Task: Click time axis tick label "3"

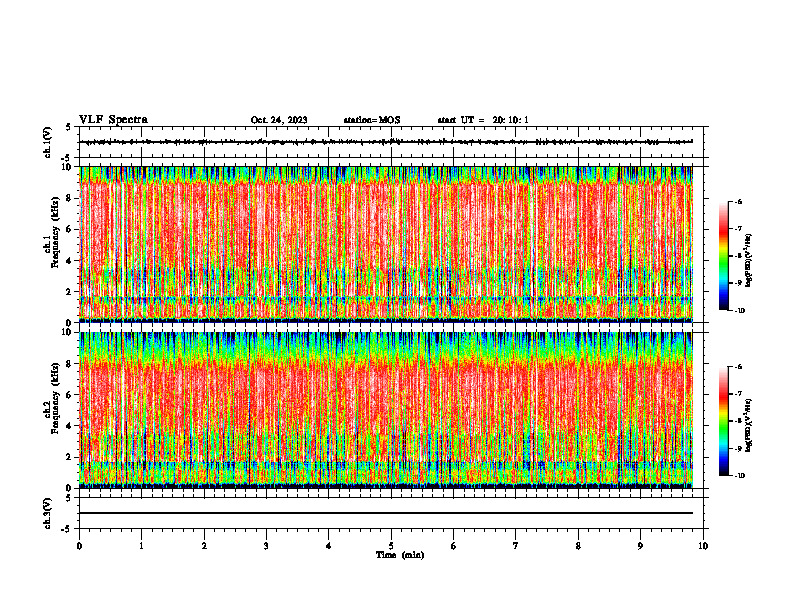Action: click(266, 546)
